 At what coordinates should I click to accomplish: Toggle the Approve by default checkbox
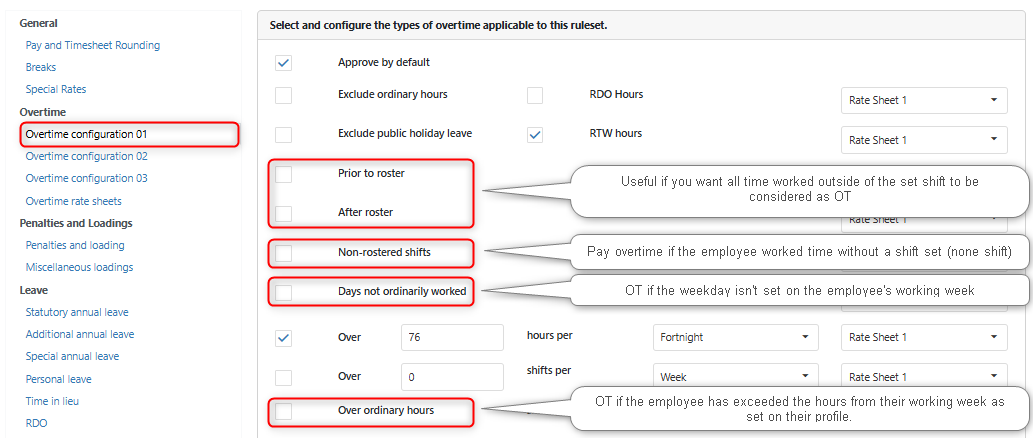point(284,62)
